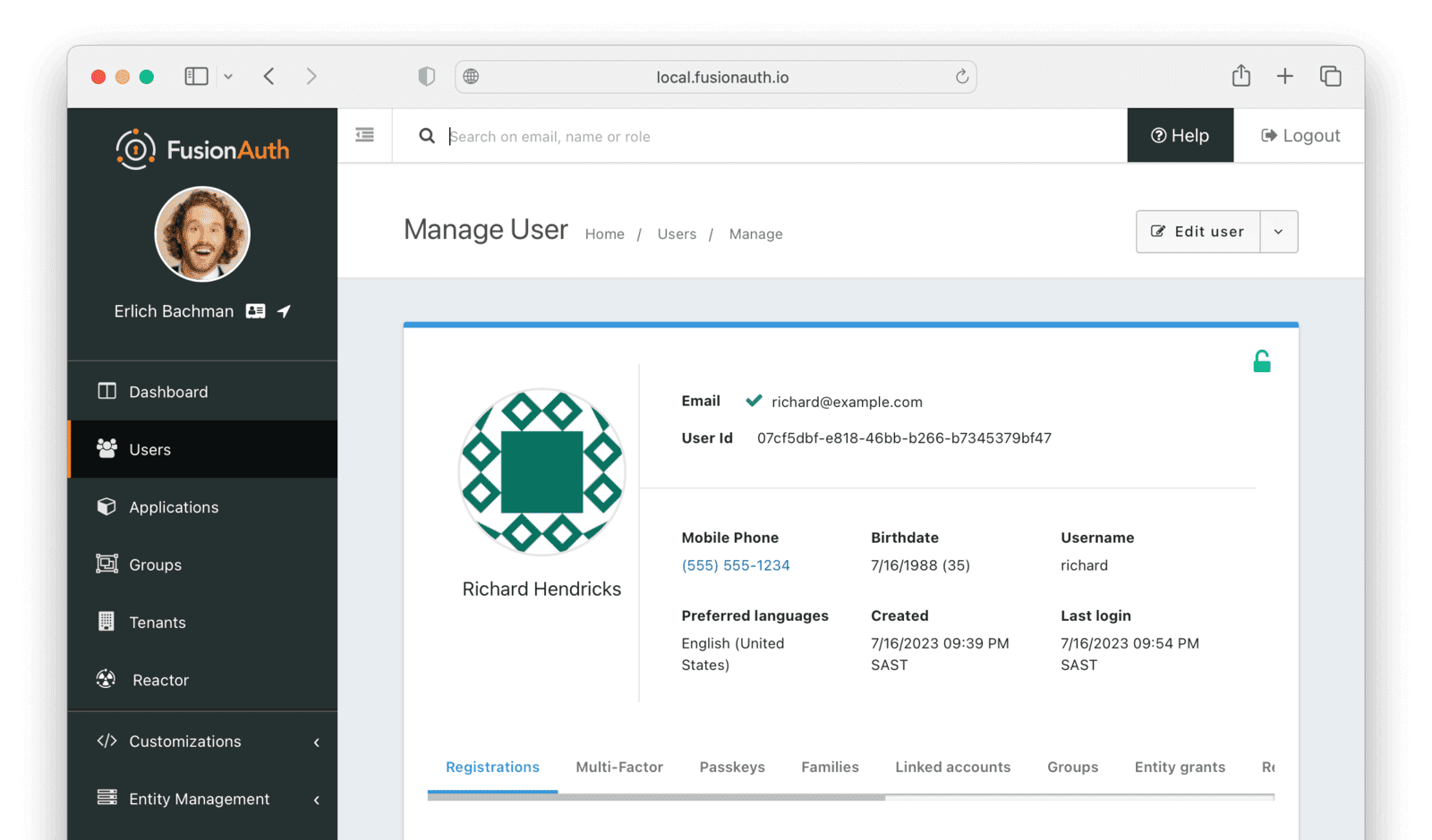Select the Groups tab
Image resolution: width=1432 pixels, height=840 pixels.
[x=1072, y=767]
